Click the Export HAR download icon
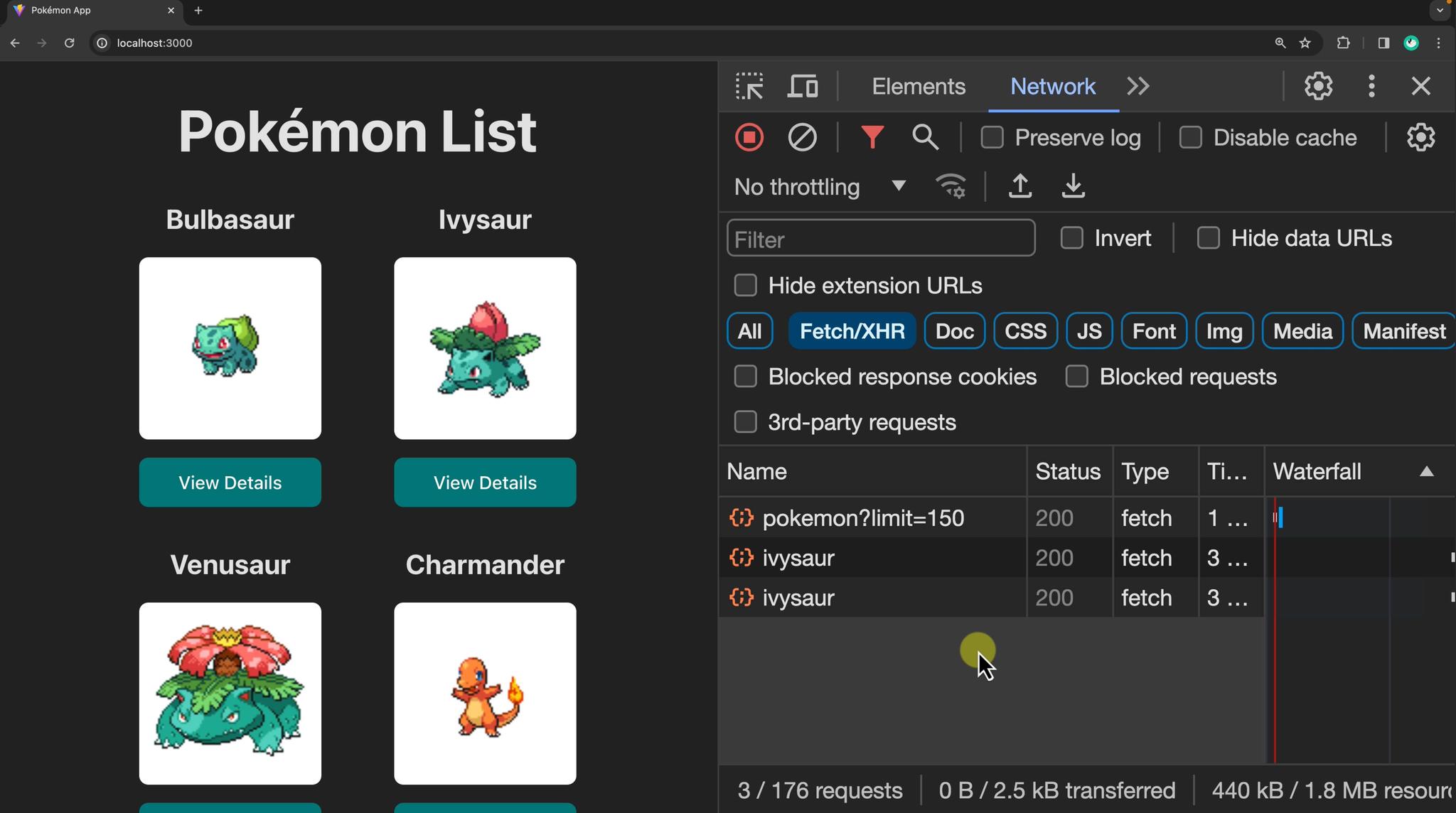This screenshot has height=813, width=1456. tap(1073, 187)
